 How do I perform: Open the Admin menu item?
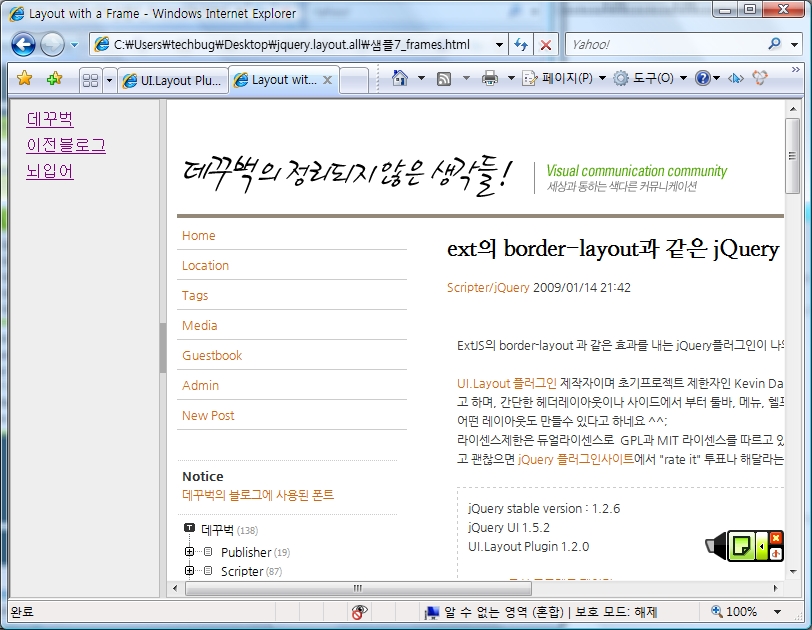click(x=200, y=386)
